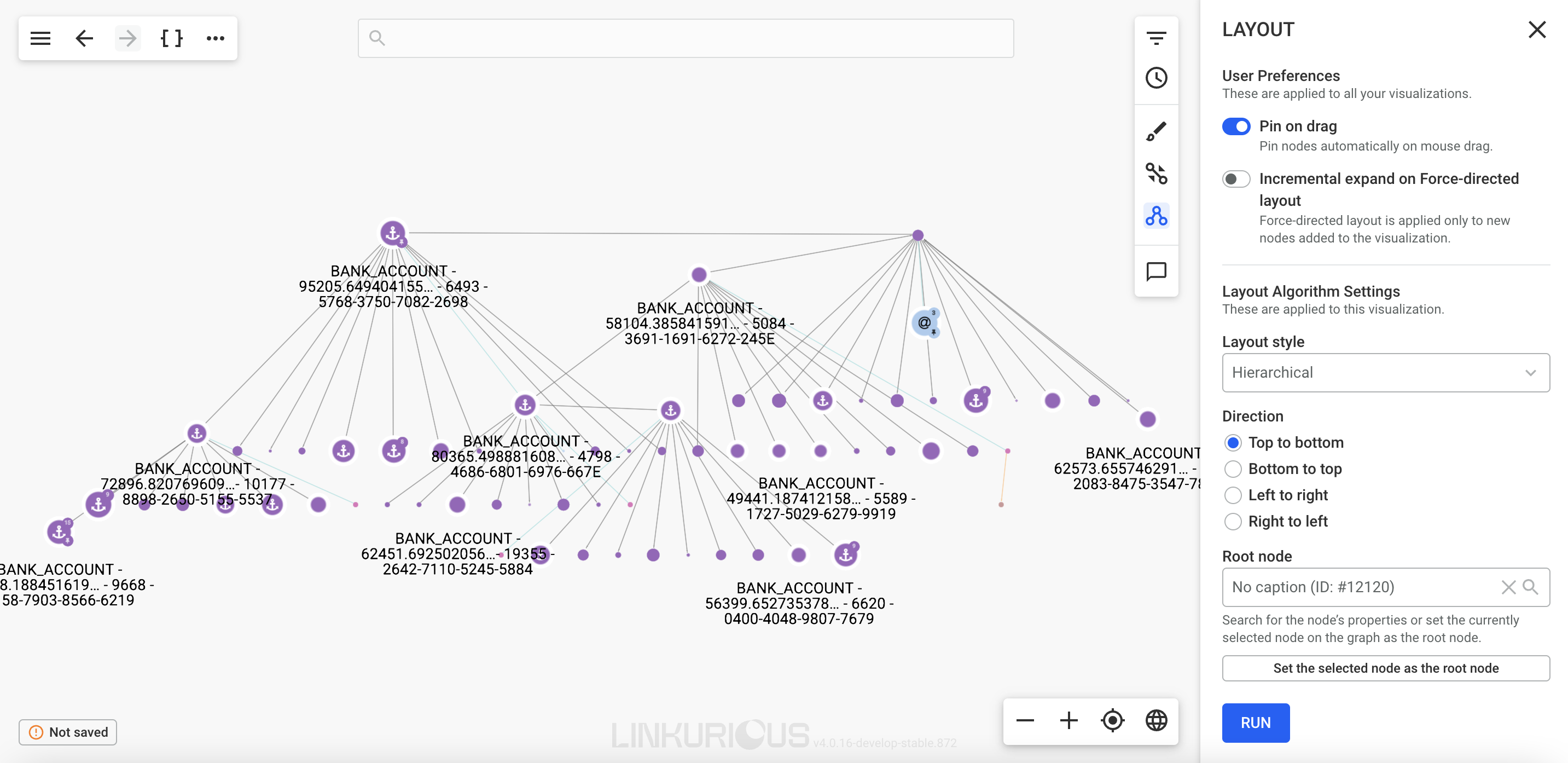Select Left to right direction
Screen dimensions: 1568x763
(x=1233, y=495)
